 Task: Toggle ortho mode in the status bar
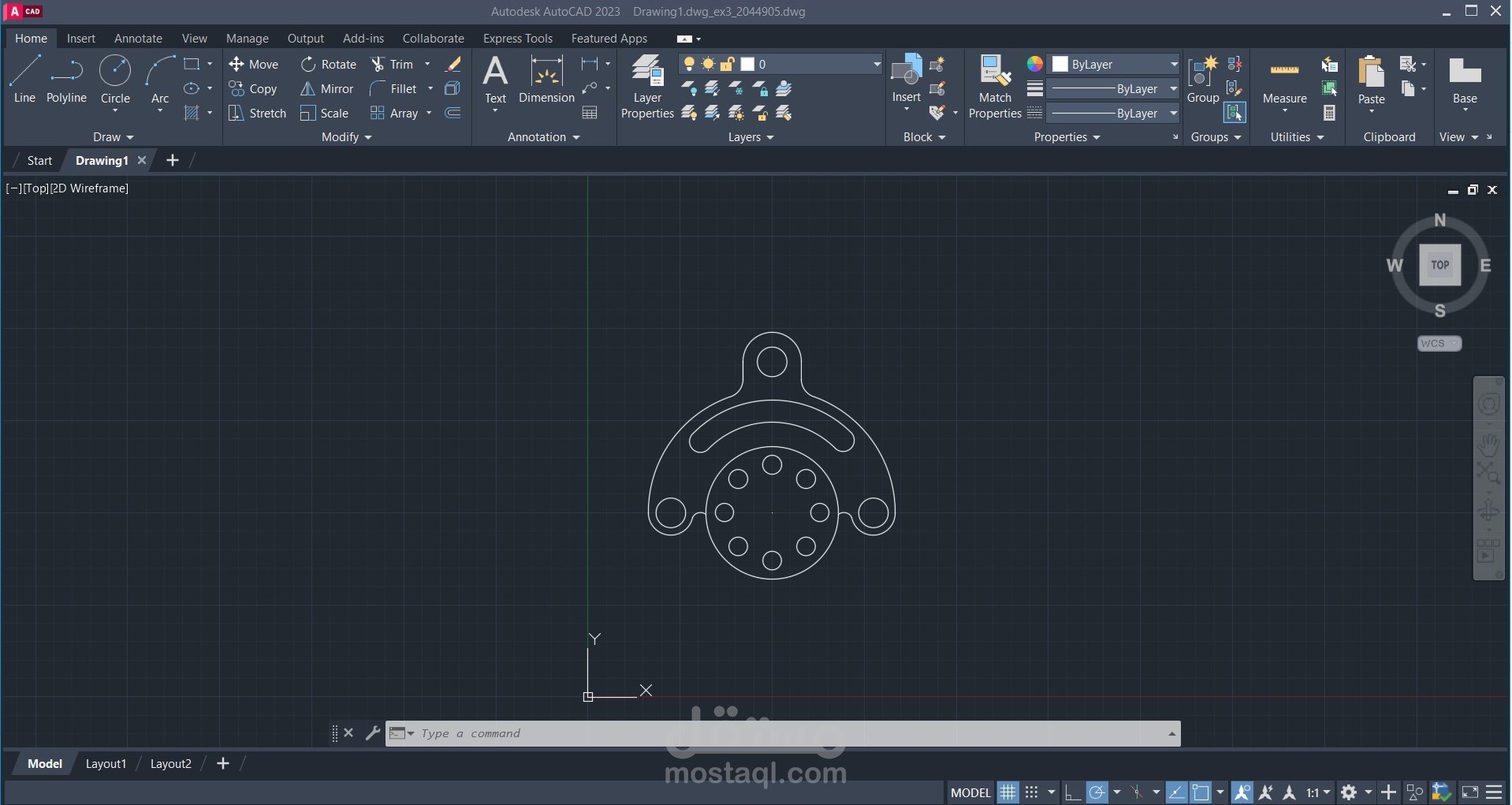[1074, 792]
